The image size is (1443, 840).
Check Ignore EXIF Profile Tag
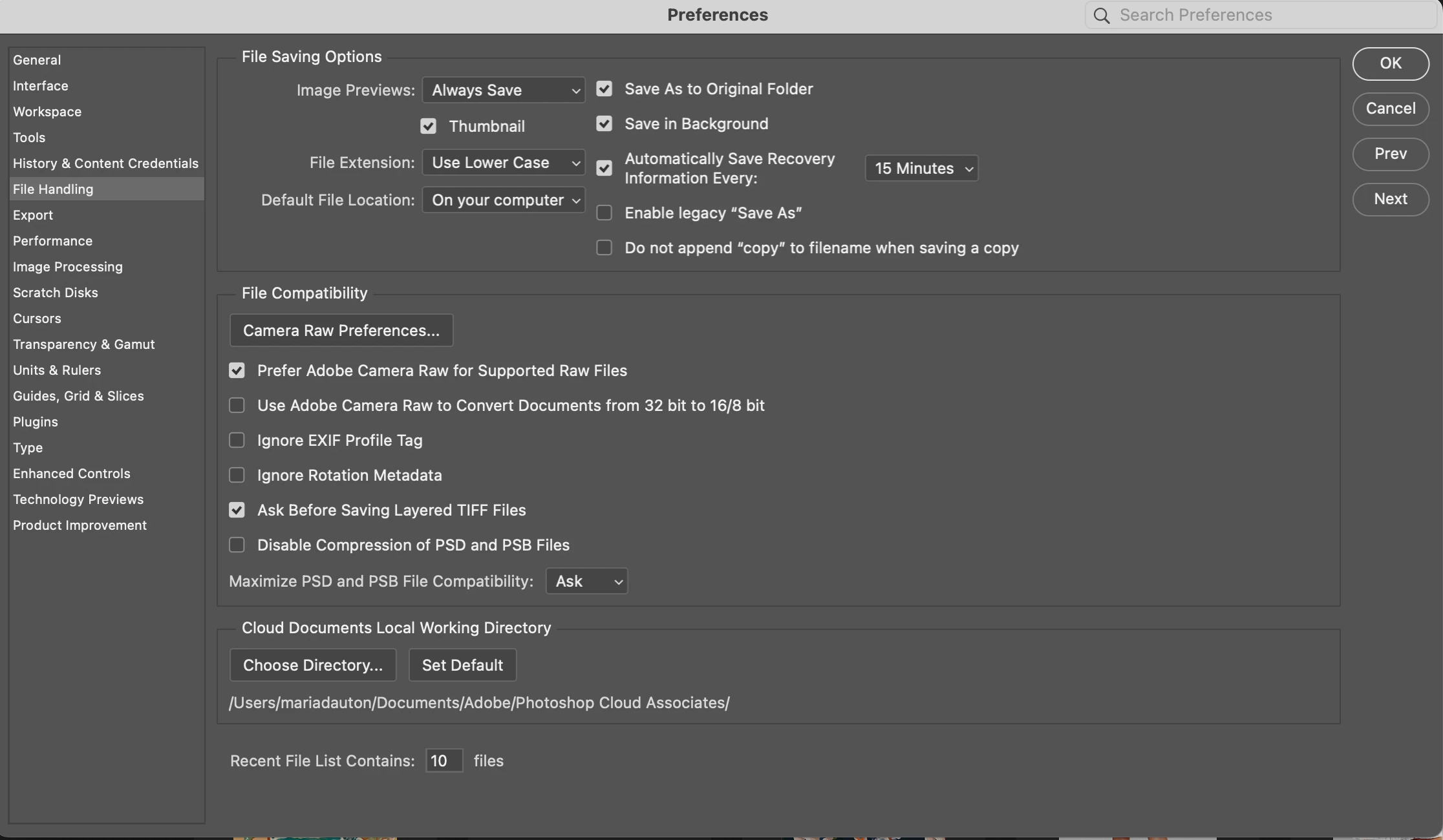click(237, 441)
